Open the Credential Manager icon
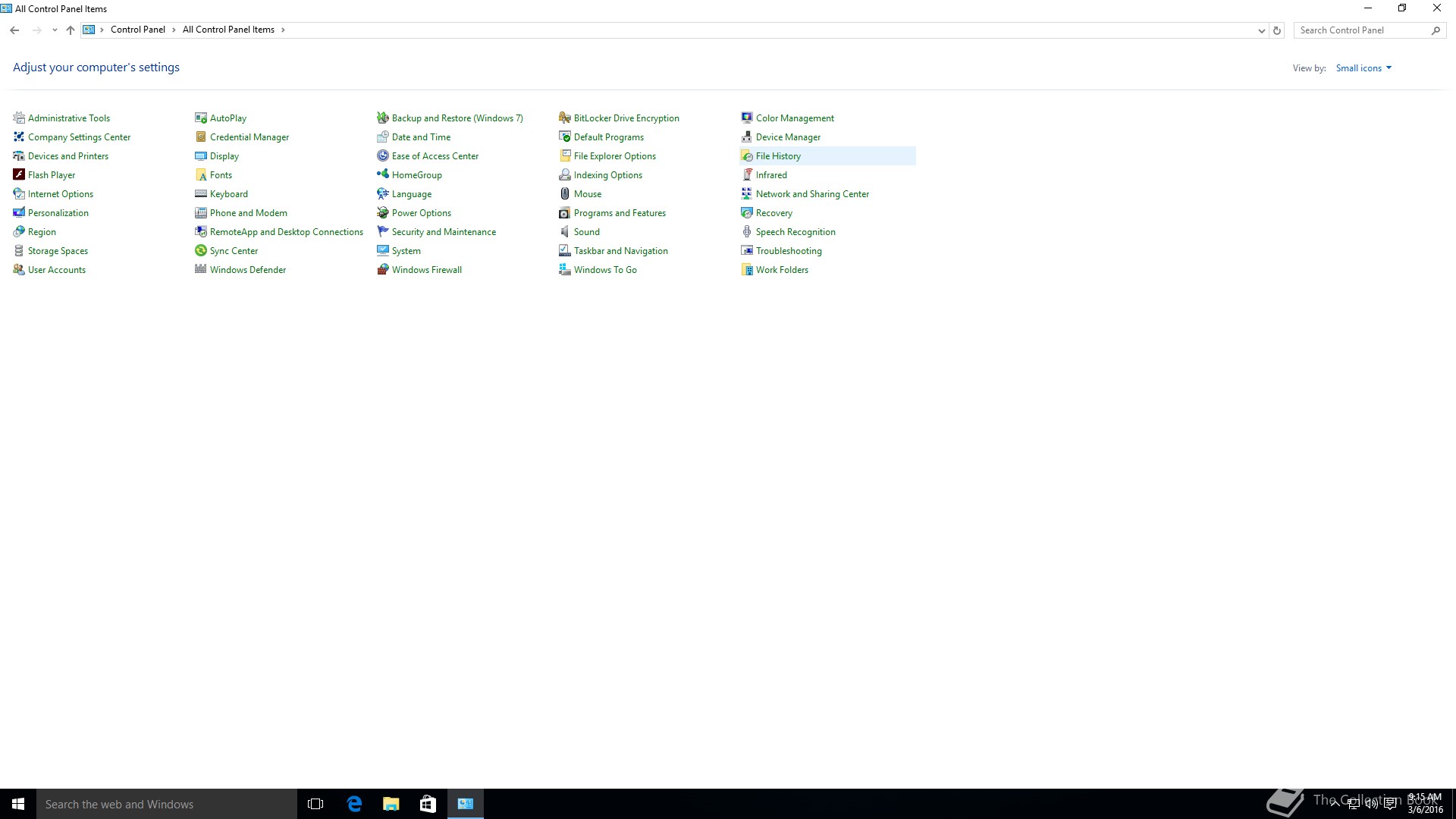The image size is (1456, 819). (x=201, y=136)
